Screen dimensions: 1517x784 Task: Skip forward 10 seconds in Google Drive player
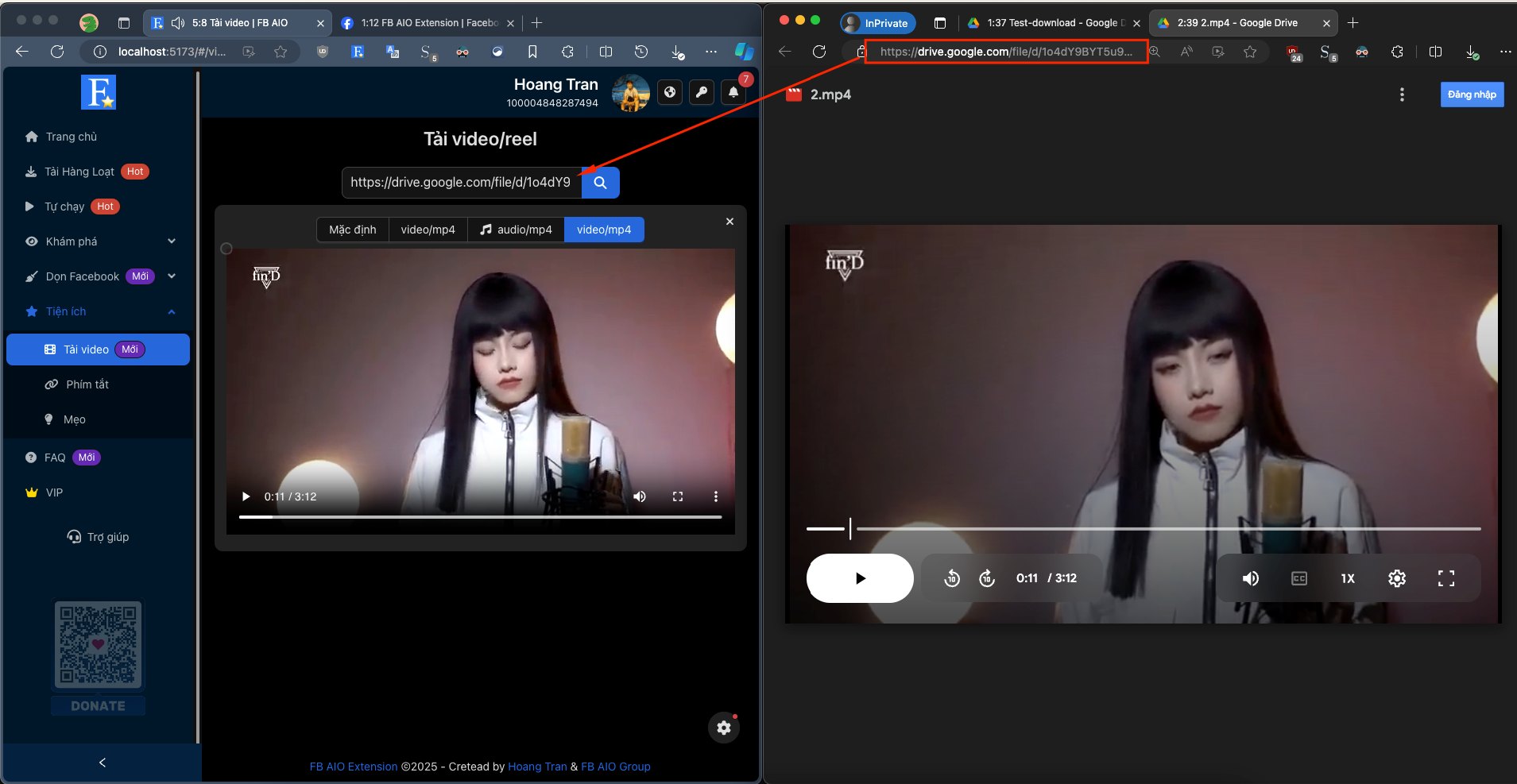[x=987, y=578]
